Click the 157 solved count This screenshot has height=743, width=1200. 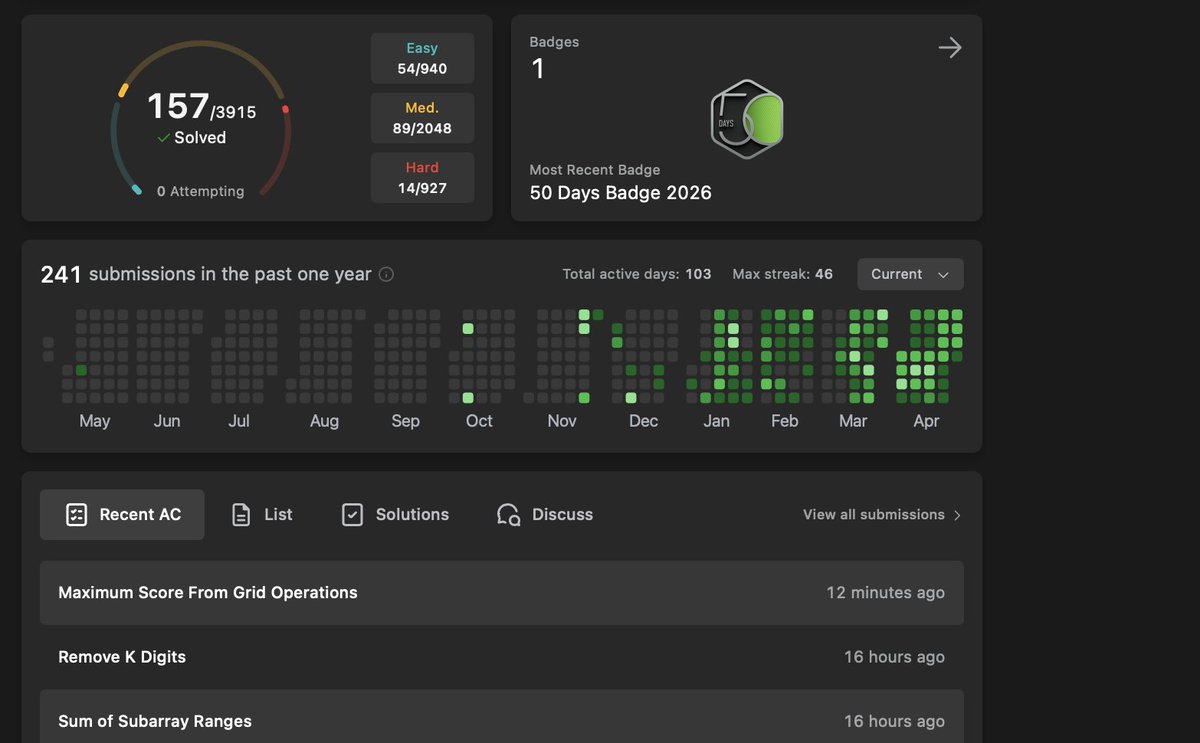[x=178, y=105]
